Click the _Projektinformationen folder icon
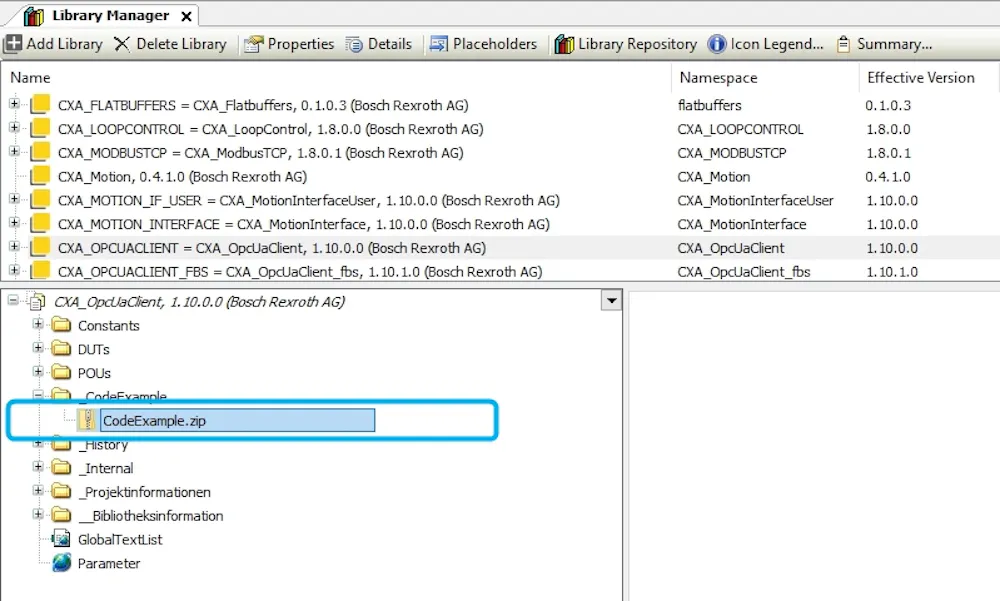The width and height of the screenshot is (1000, 601). [61, 492]
